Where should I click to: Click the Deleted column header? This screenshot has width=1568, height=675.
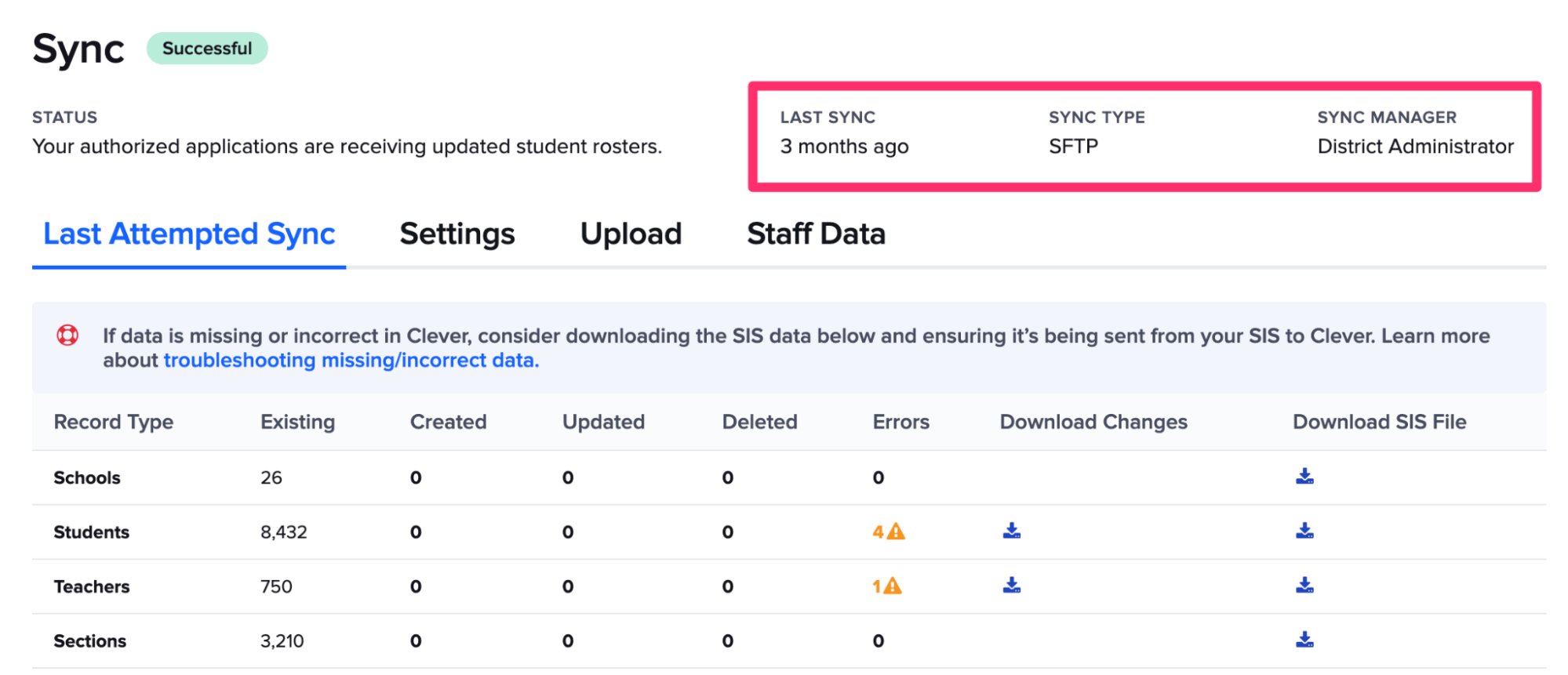(760, 422)
